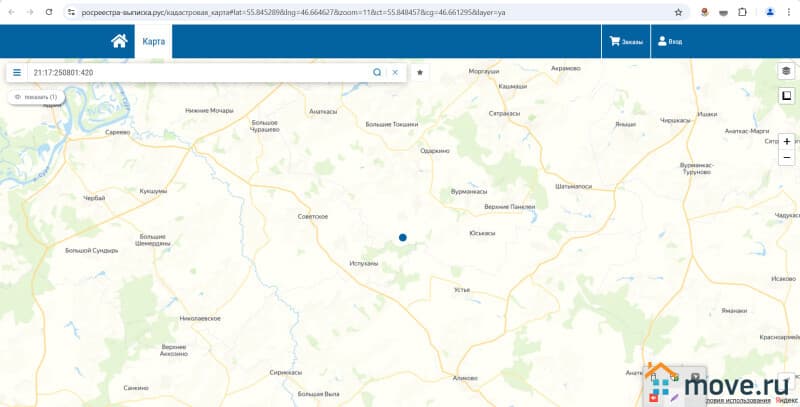
Task: Reload the page
Action: pos(48,12)
